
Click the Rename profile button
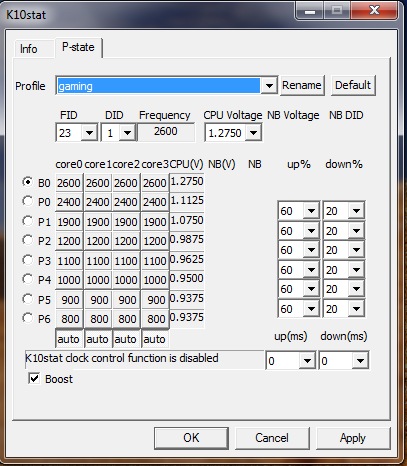pos(302,85)
